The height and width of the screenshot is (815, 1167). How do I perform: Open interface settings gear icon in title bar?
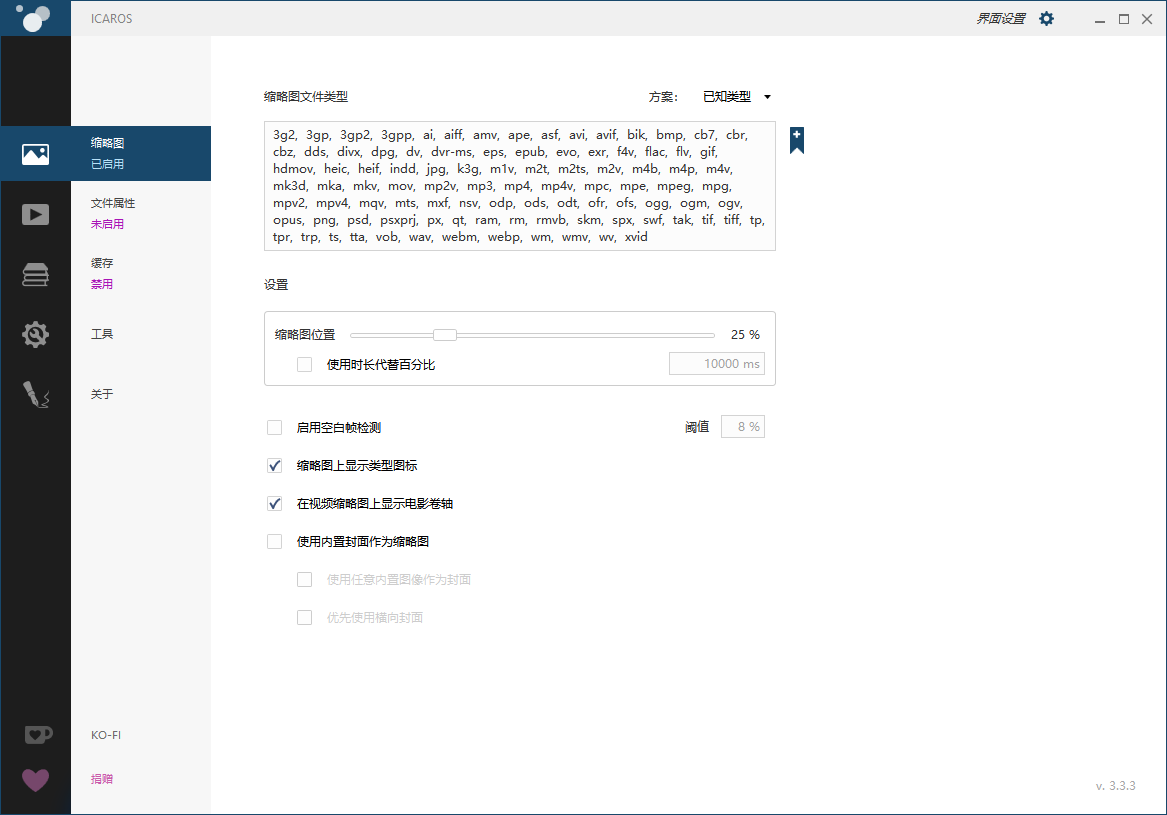(1046, 18)
